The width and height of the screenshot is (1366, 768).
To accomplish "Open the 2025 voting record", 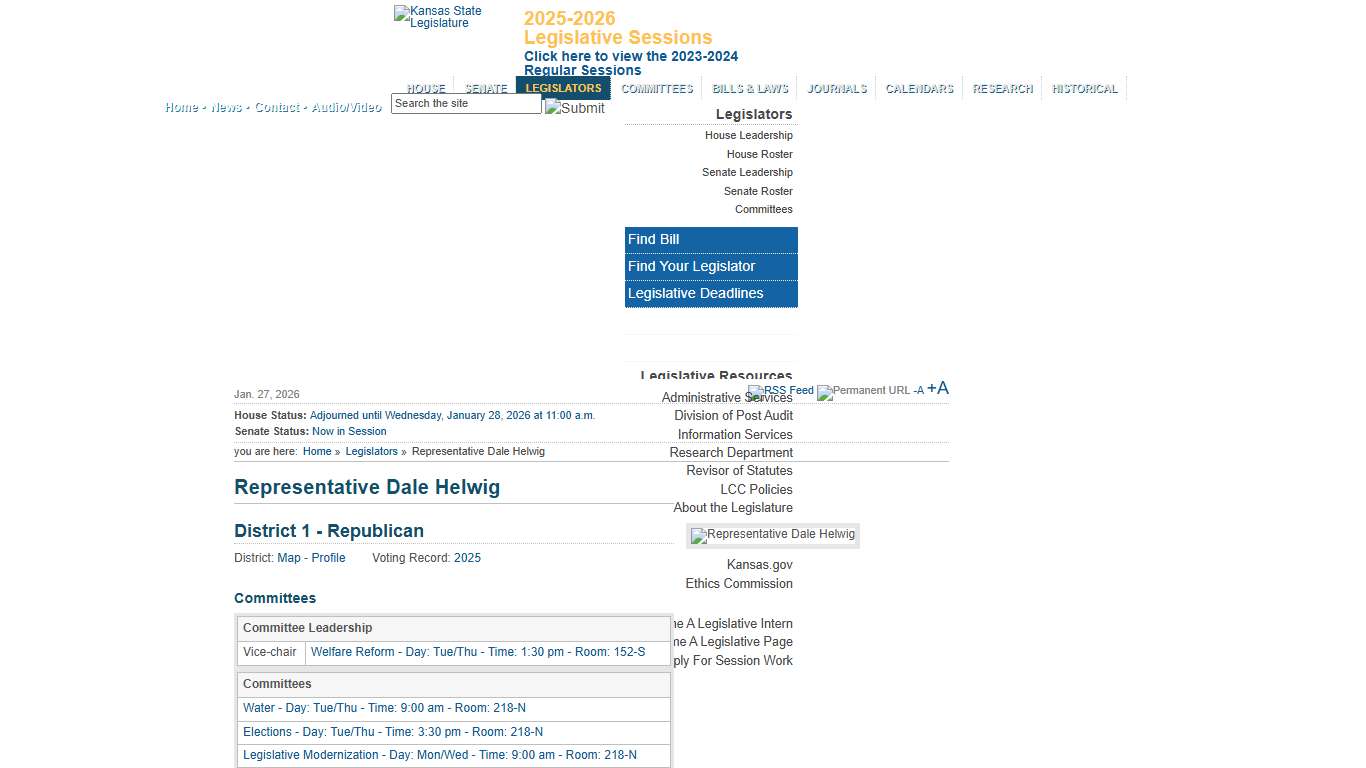I will (467, 558).
